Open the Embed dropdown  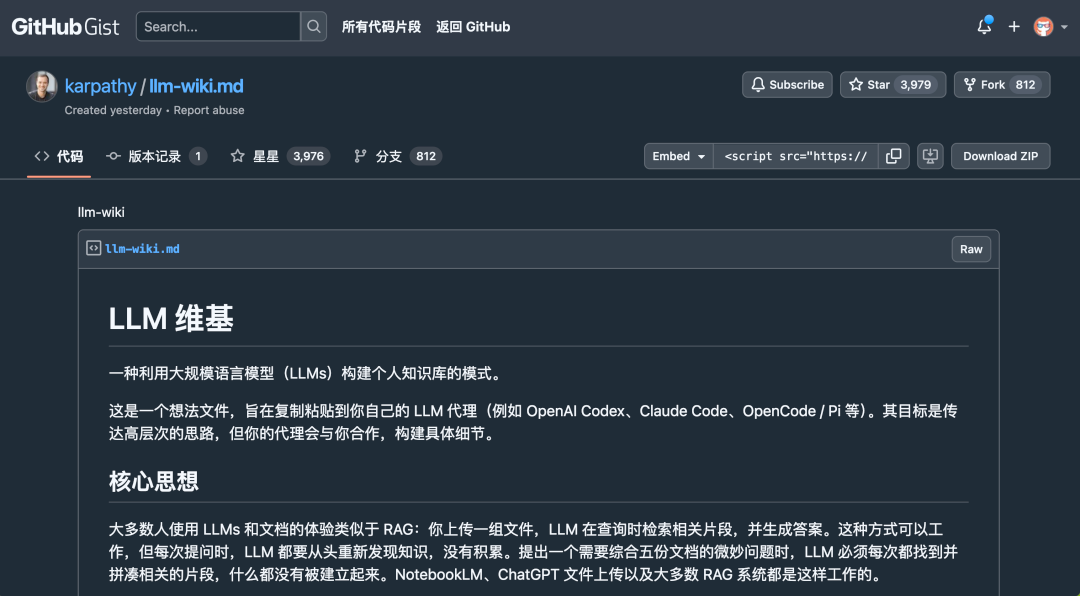tap(679, 156)
